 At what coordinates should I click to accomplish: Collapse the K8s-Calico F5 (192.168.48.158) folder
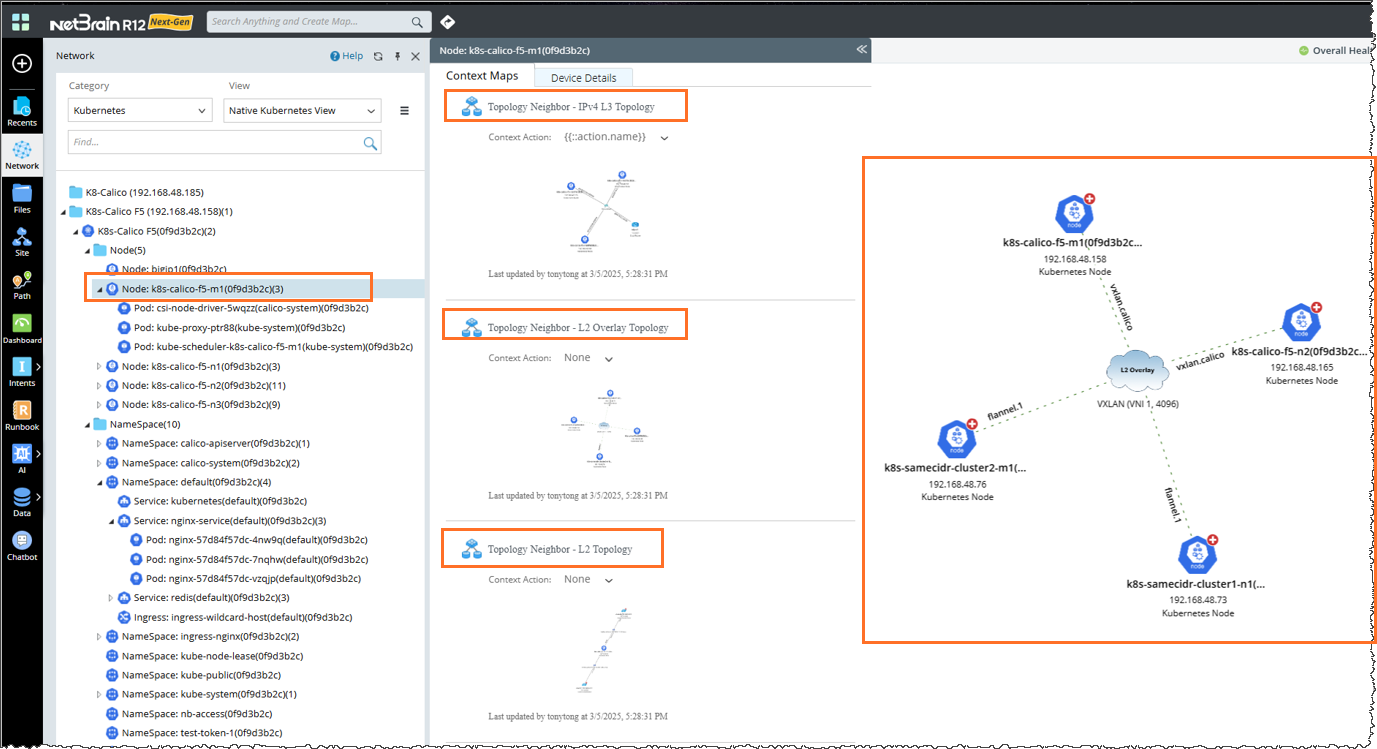click(x=63, y=212)
